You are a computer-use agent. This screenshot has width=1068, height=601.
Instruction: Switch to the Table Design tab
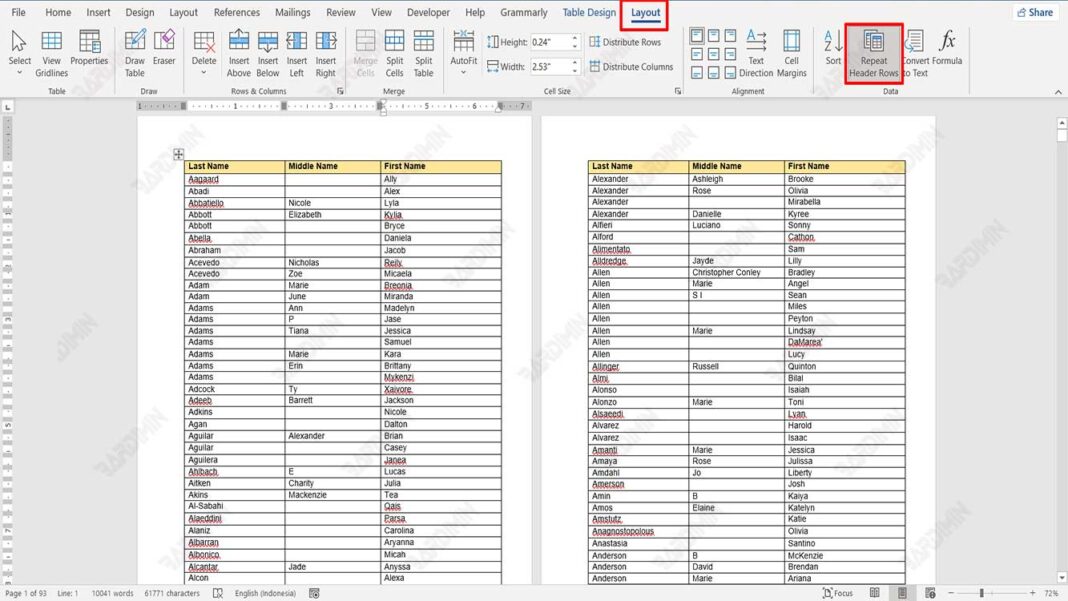click(x=589, y=13)
